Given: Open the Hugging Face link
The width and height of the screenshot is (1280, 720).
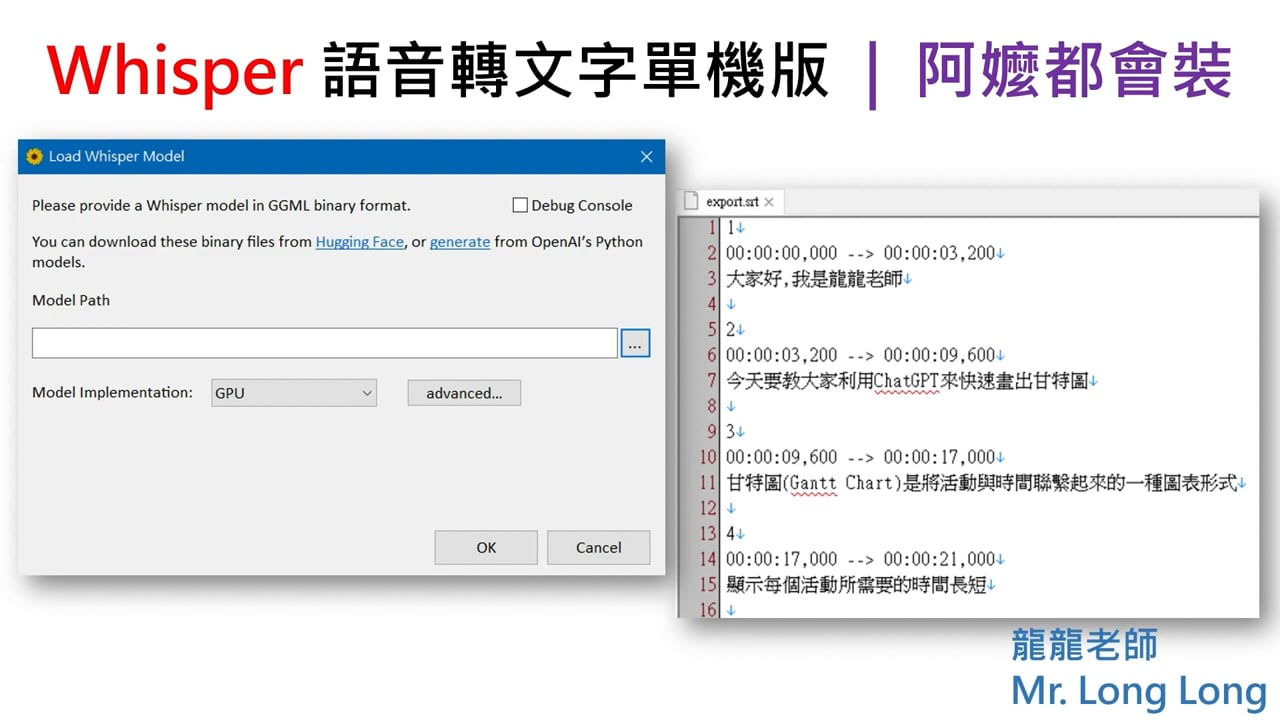Looking at the screenshot, I should point(360,242).
